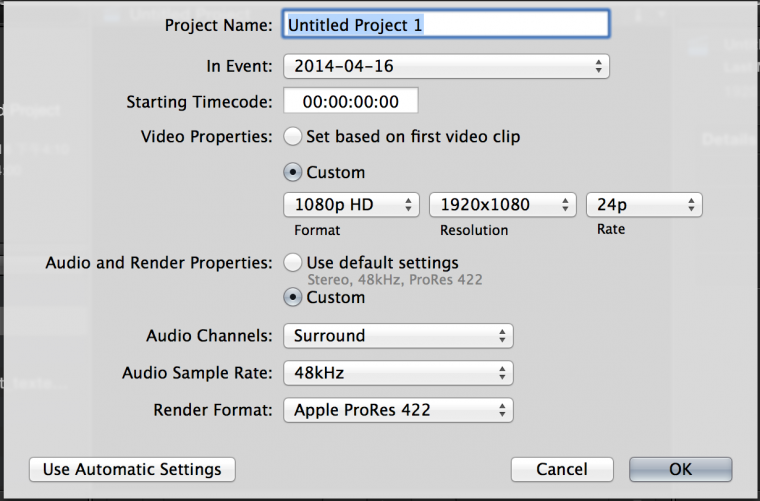This screenshot has height=501, width=760.
Task: Open the 24p Rate dropdown
Action: point(644,205)
